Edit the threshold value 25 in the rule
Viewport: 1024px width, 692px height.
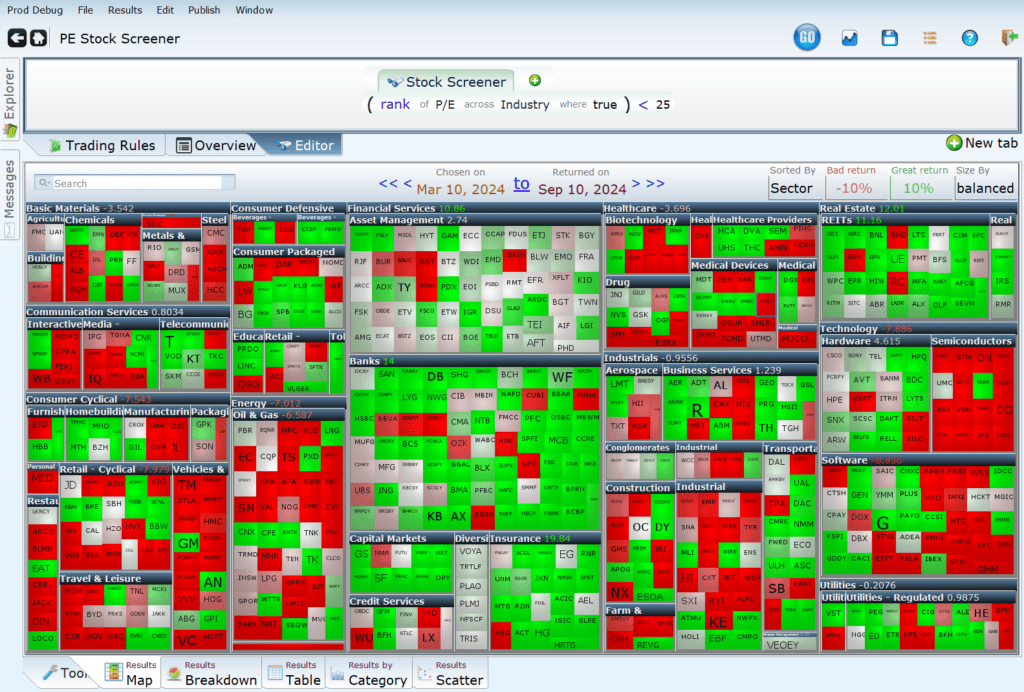tap(662, 104)
